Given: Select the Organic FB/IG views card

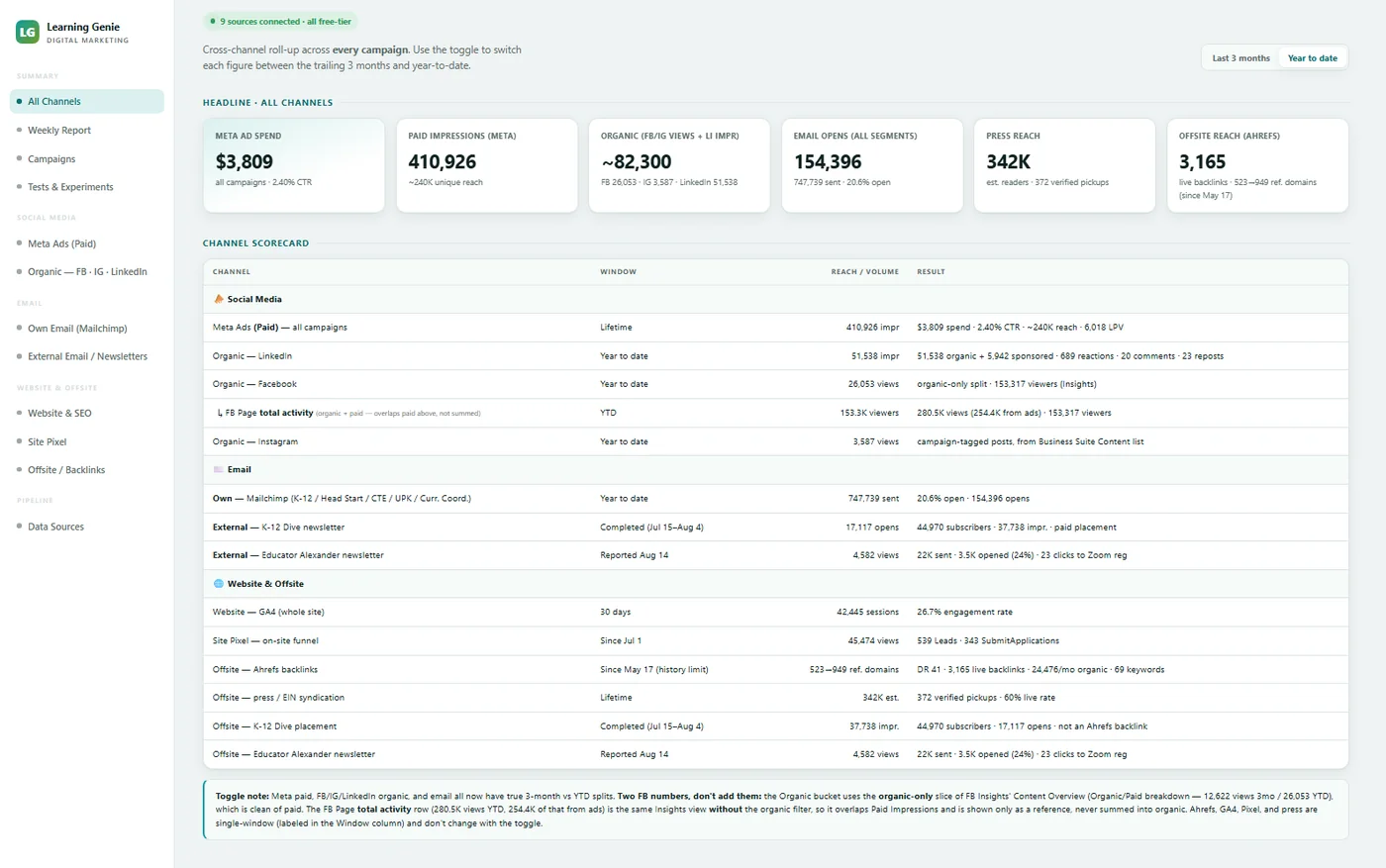Looking at the screenshot, I should tap(679, 165).
